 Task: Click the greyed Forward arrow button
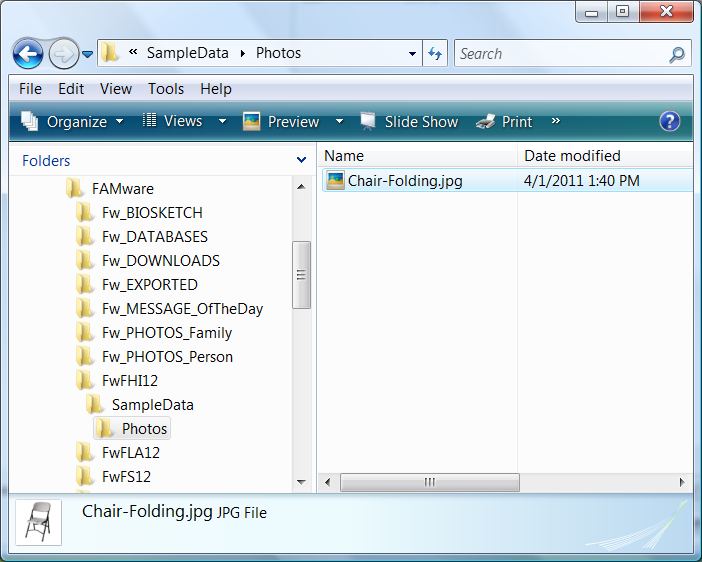[x=63, y=54]
